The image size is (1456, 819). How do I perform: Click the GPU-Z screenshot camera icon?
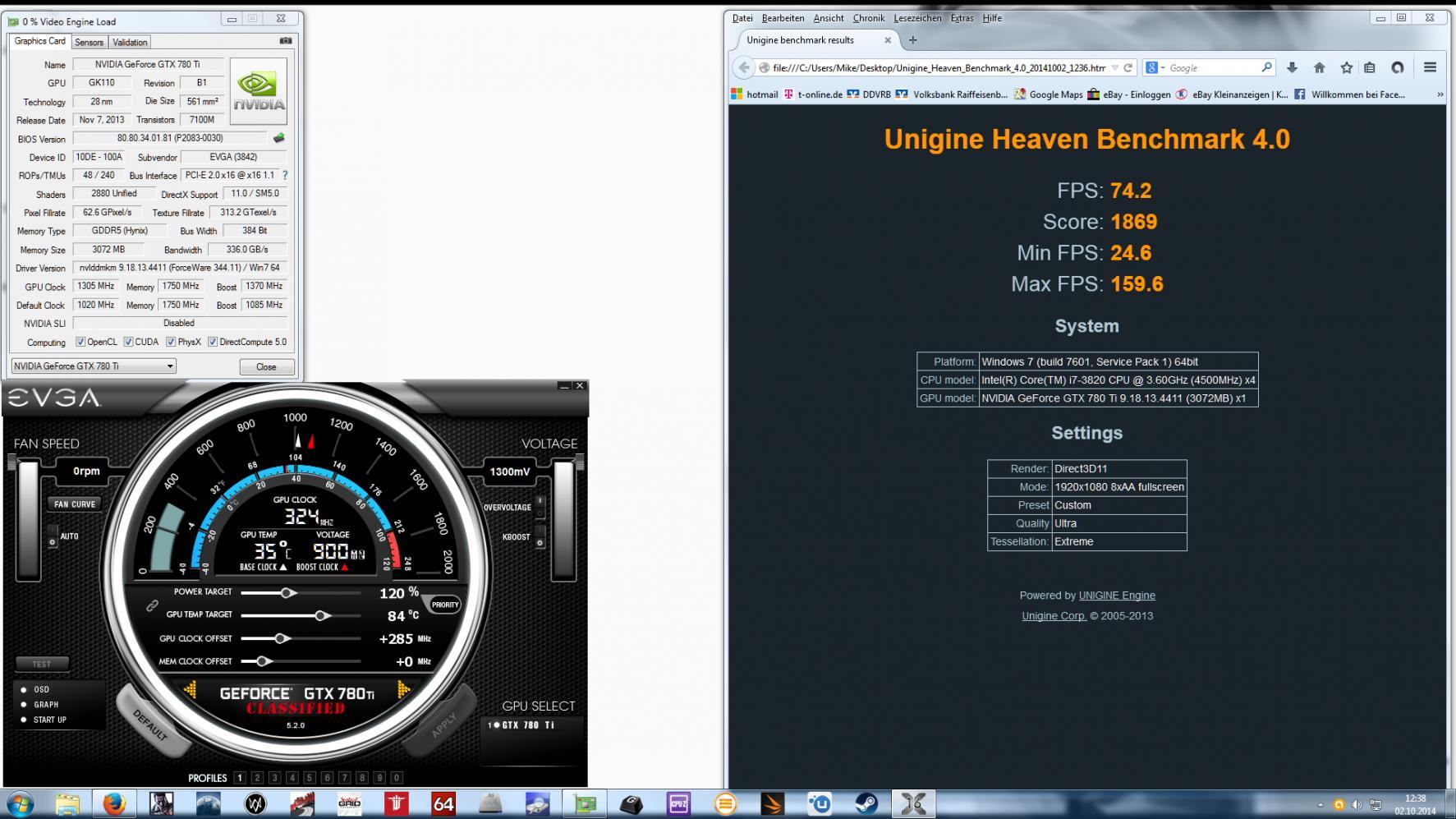(286, 41)
